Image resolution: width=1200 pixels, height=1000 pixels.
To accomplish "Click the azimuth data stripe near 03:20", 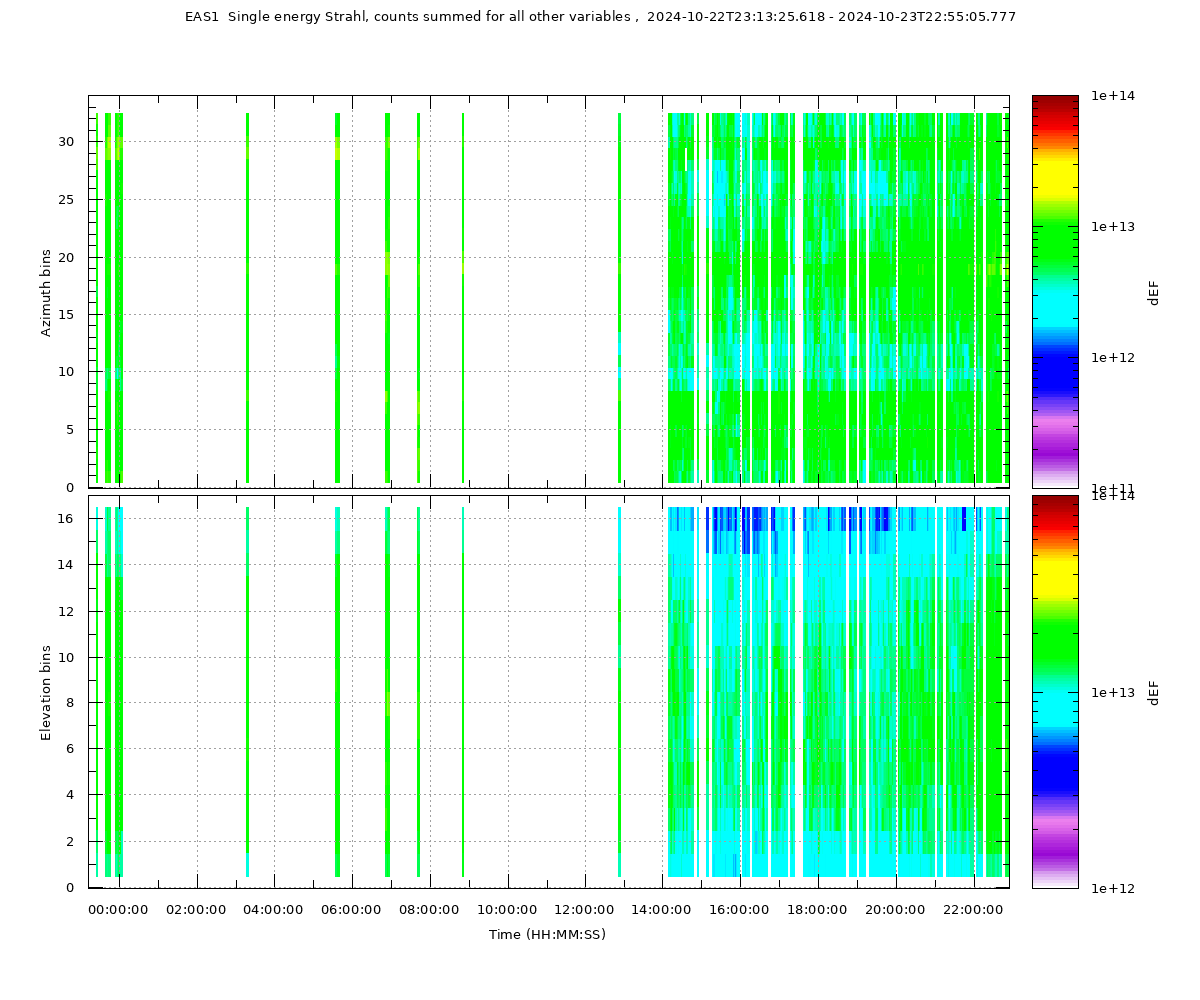I will pyautogui.click(x=247, y=298).
